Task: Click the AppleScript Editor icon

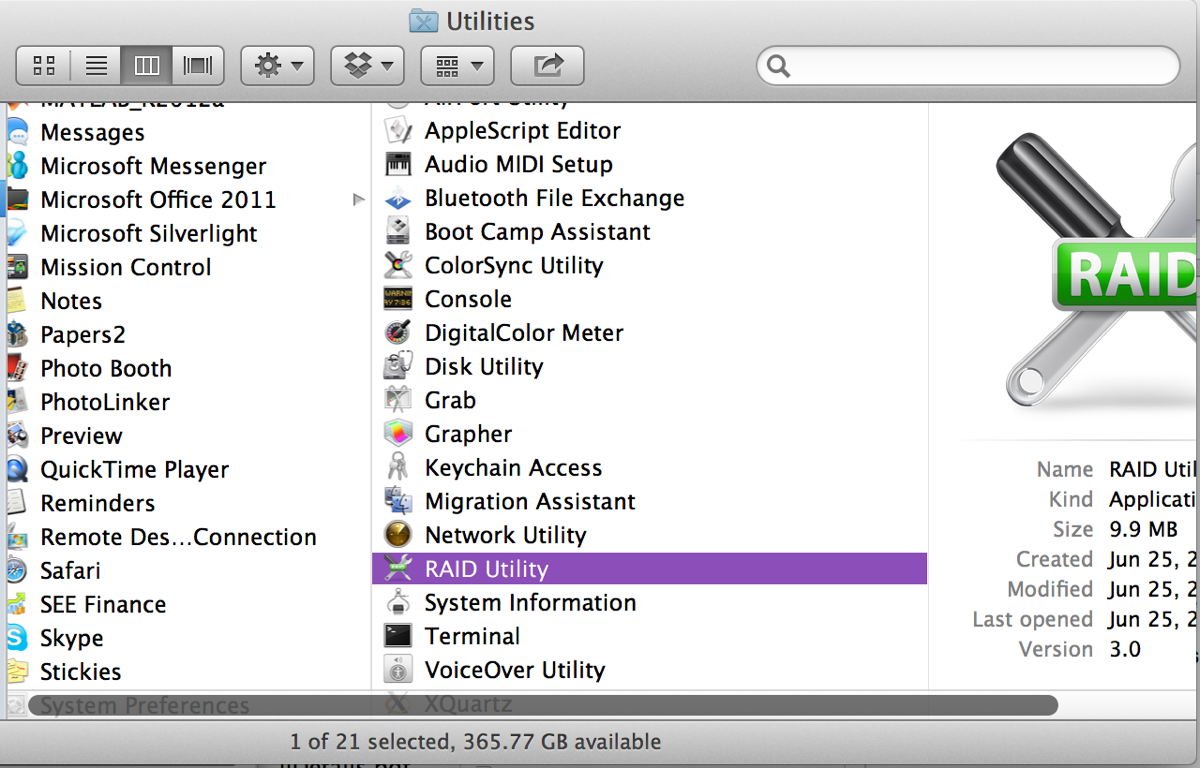Action: (398, 130)
